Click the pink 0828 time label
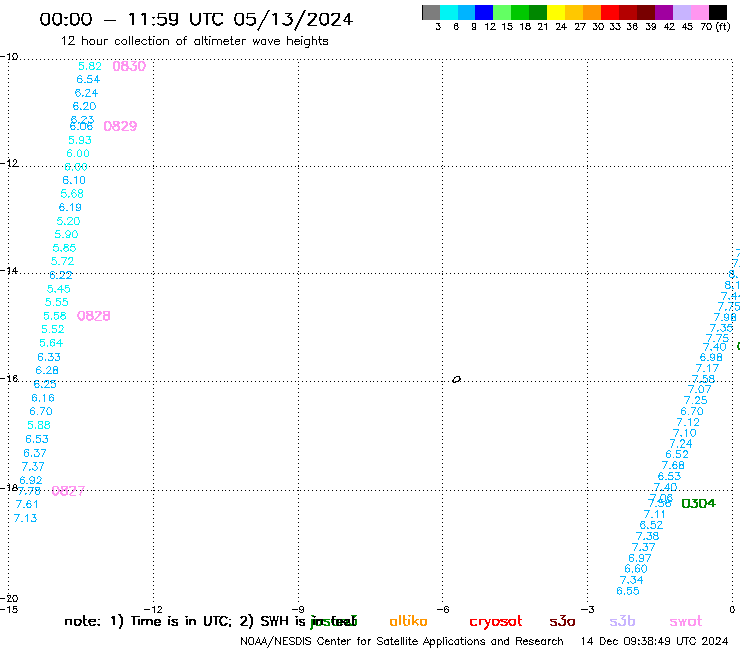This screenshot has width=740, height=650. point(93,316)
